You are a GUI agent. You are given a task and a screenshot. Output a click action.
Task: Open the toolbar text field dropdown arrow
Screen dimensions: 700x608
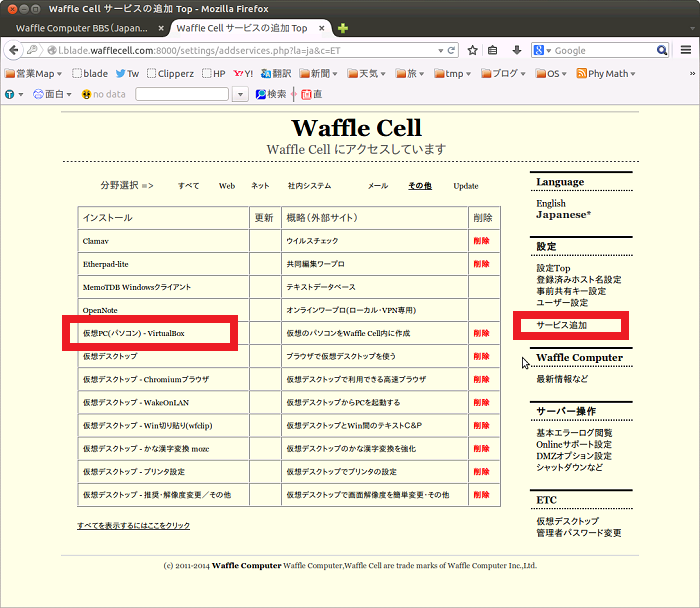pyautogui.click(x=240, y=94)
